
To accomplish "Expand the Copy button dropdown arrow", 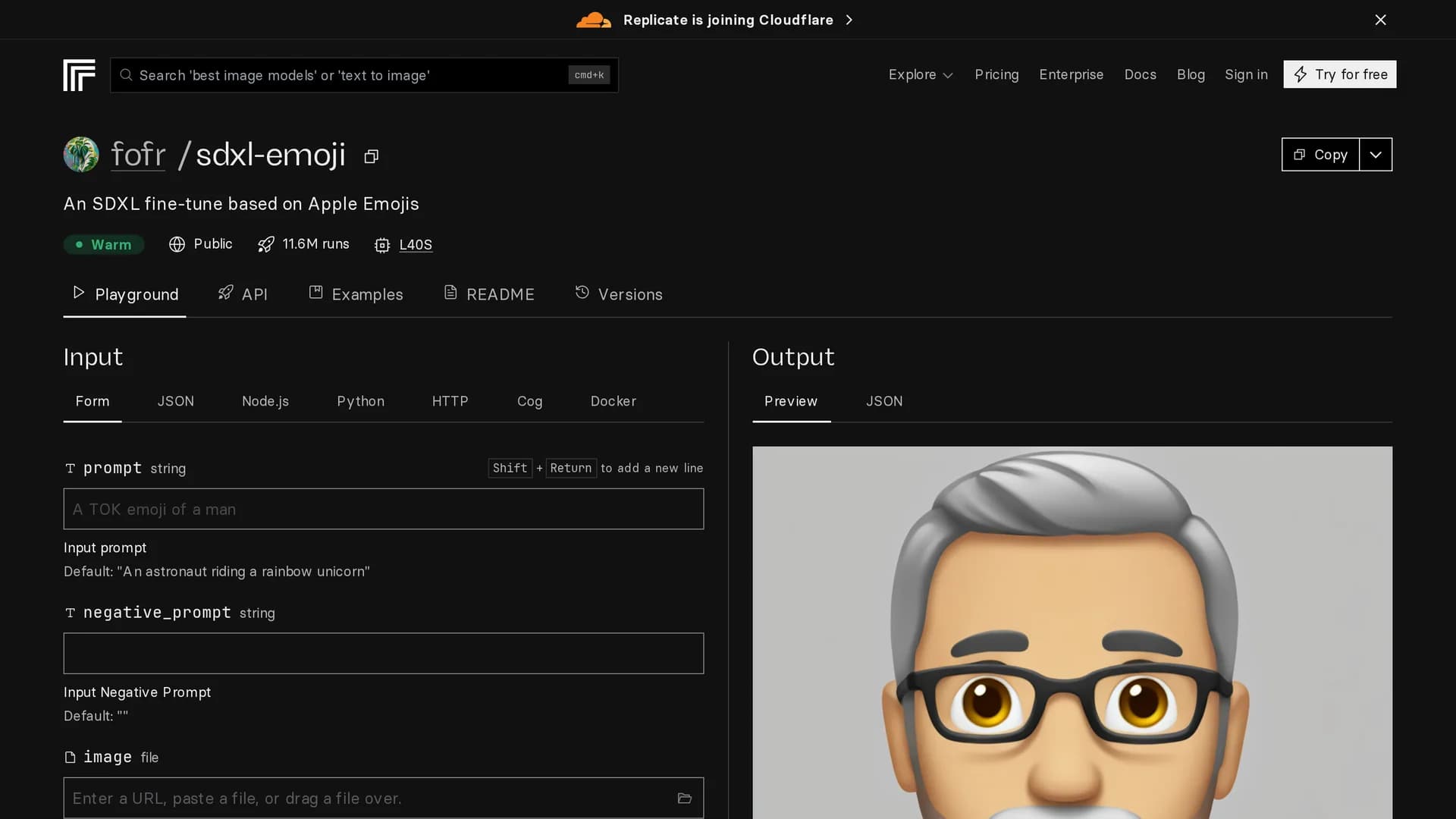I will (1376, 154).
